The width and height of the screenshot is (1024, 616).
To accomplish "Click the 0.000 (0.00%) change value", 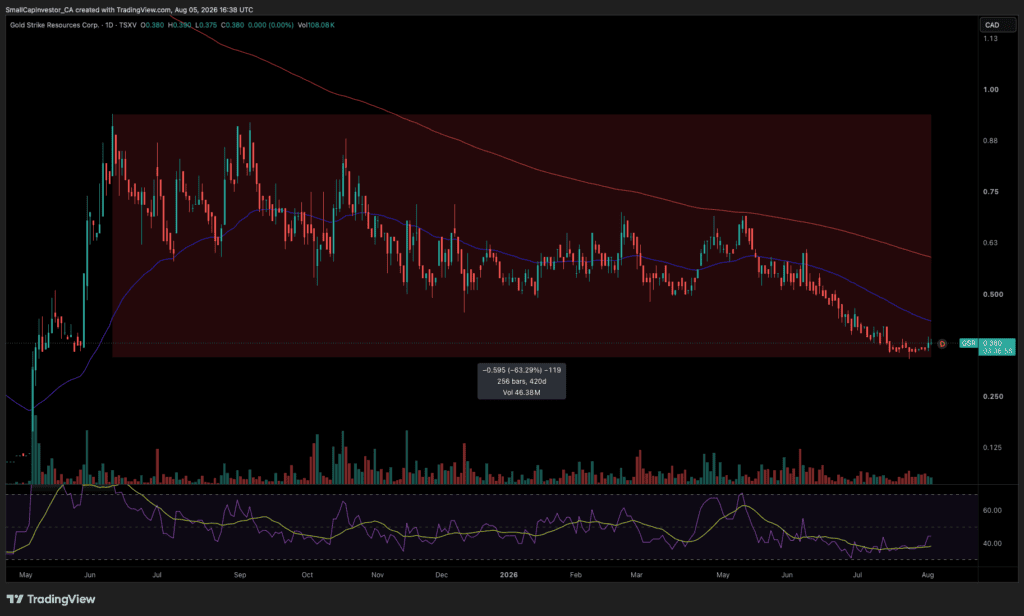I will pyautogui.click(x=270, y=25).
